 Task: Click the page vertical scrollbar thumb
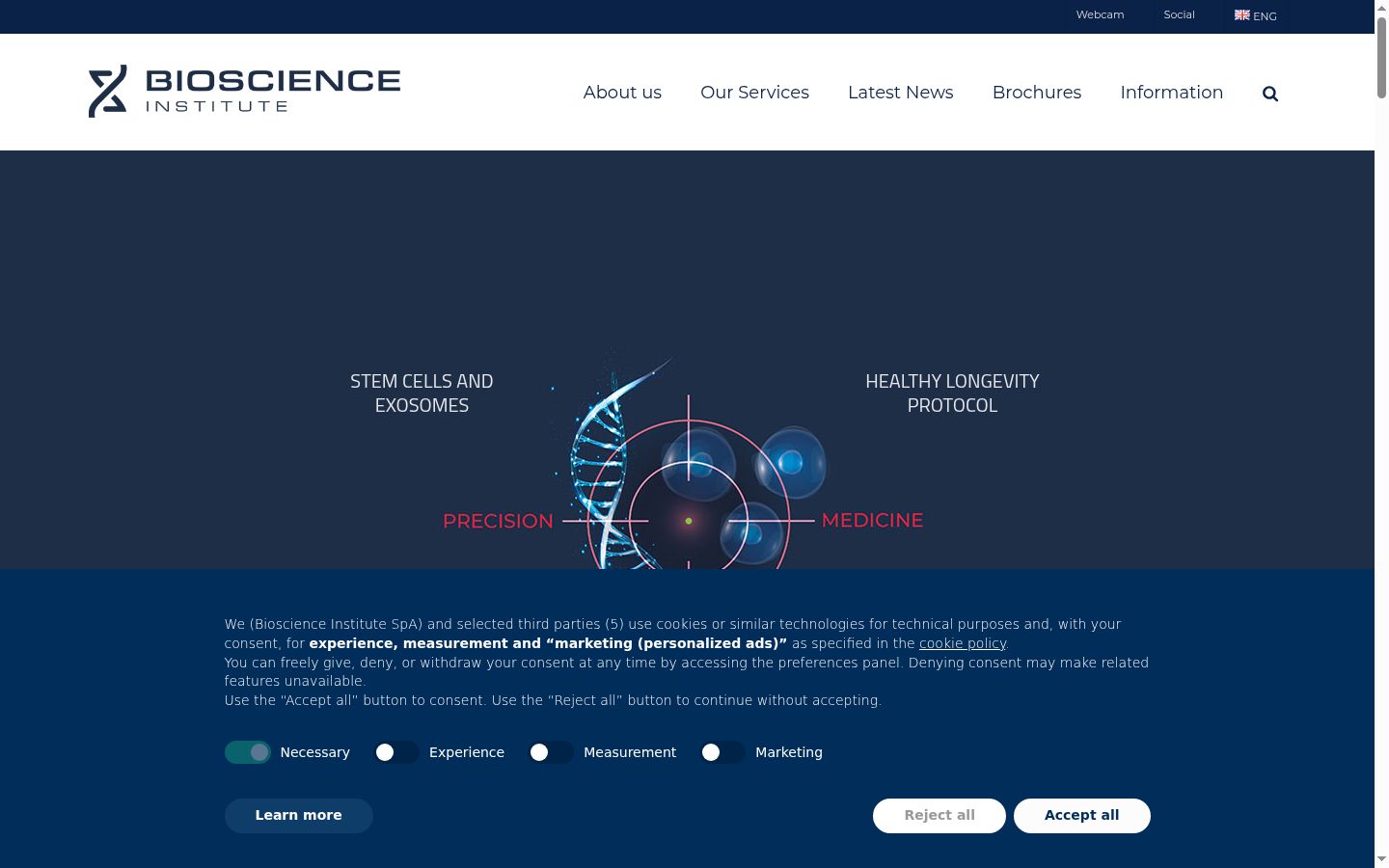(1381, 58)
